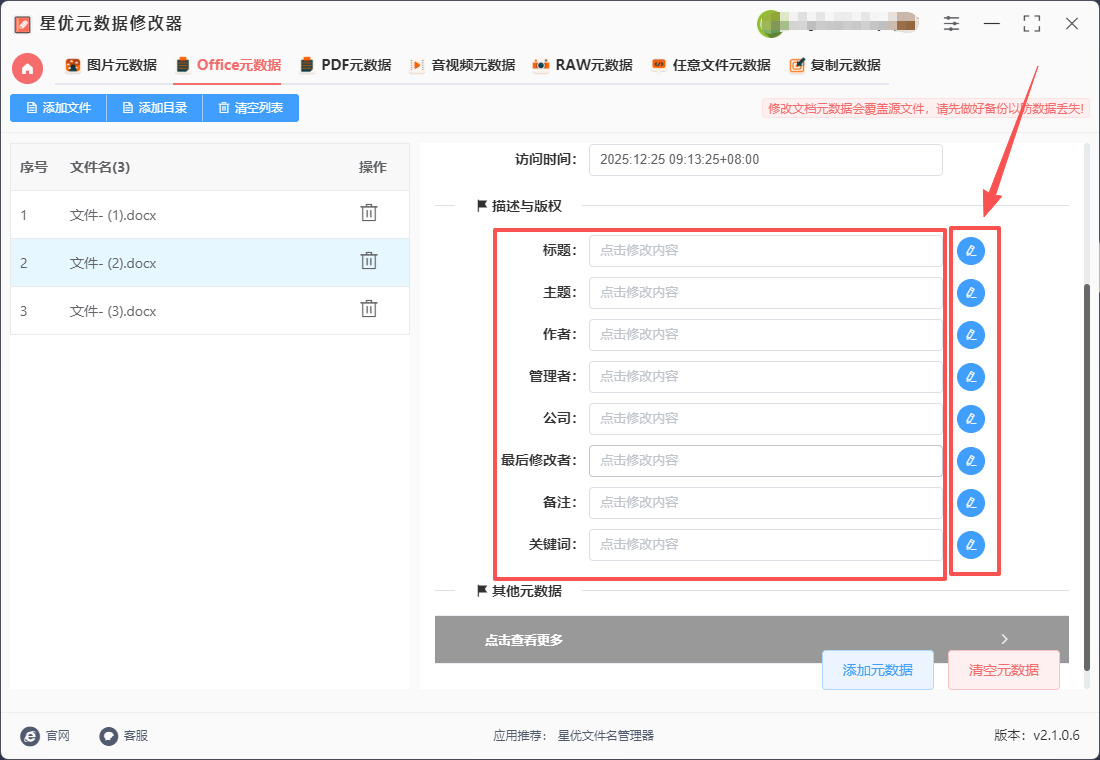Open the 音视频元数据 tab
This screenshot has height=760, width=1100.
(x=462, y=65)
